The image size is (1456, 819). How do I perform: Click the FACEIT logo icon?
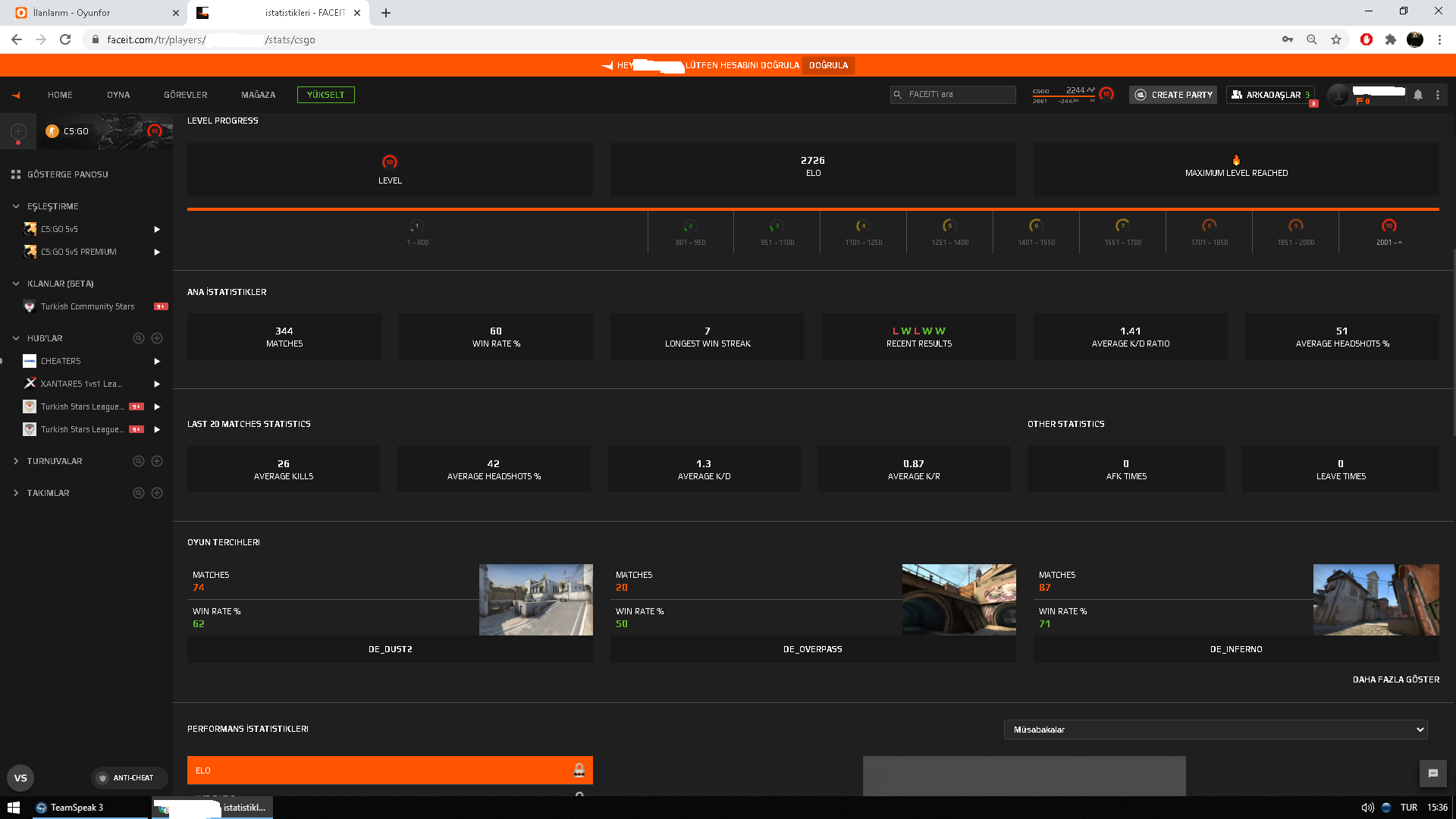16,95
